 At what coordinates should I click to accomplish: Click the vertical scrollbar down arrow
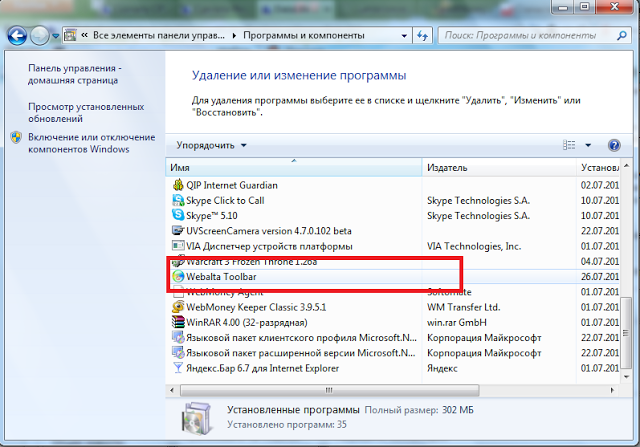pyautogui.click(x=627, y=377)
